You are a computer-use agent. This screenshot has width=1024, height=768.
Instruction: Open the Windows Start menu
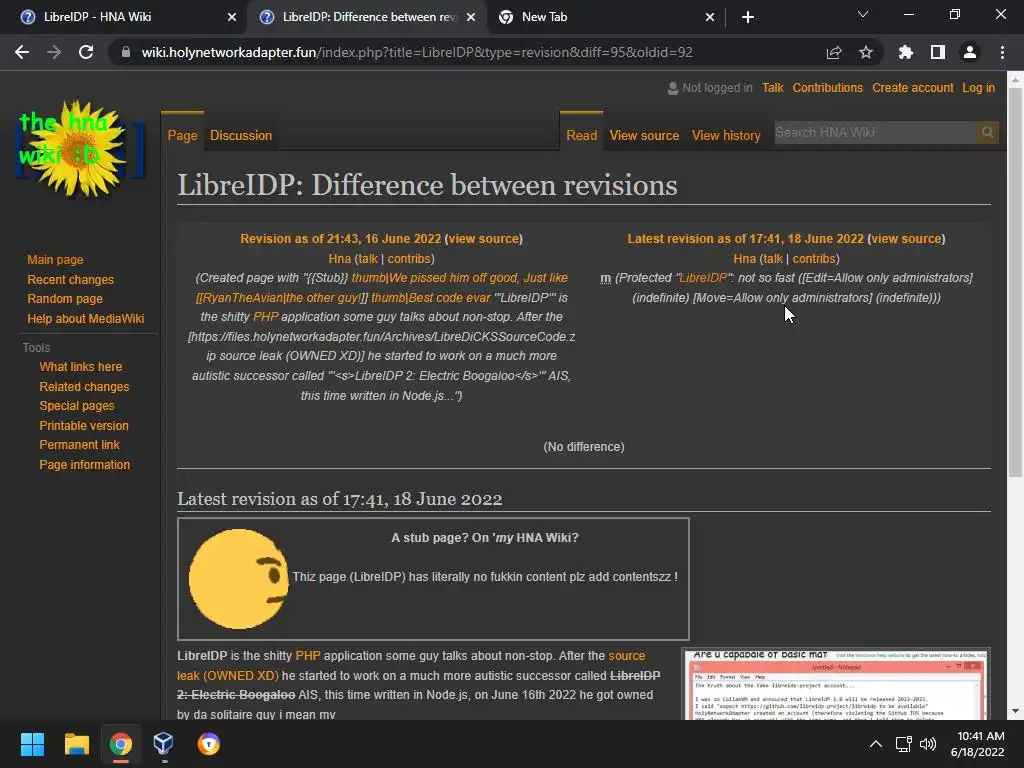click(32, 744)
